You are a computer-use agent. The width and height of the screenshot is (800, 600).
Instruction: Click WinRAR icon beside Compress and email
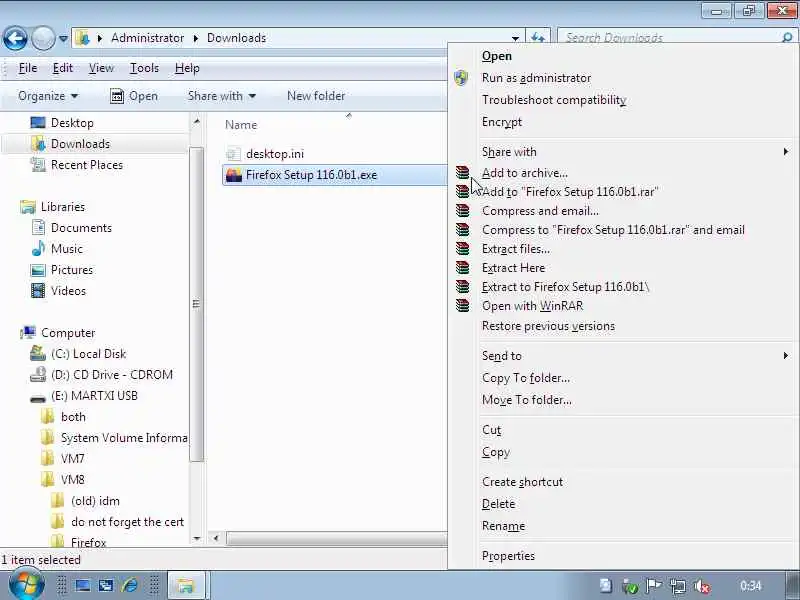tap(462, 211)
